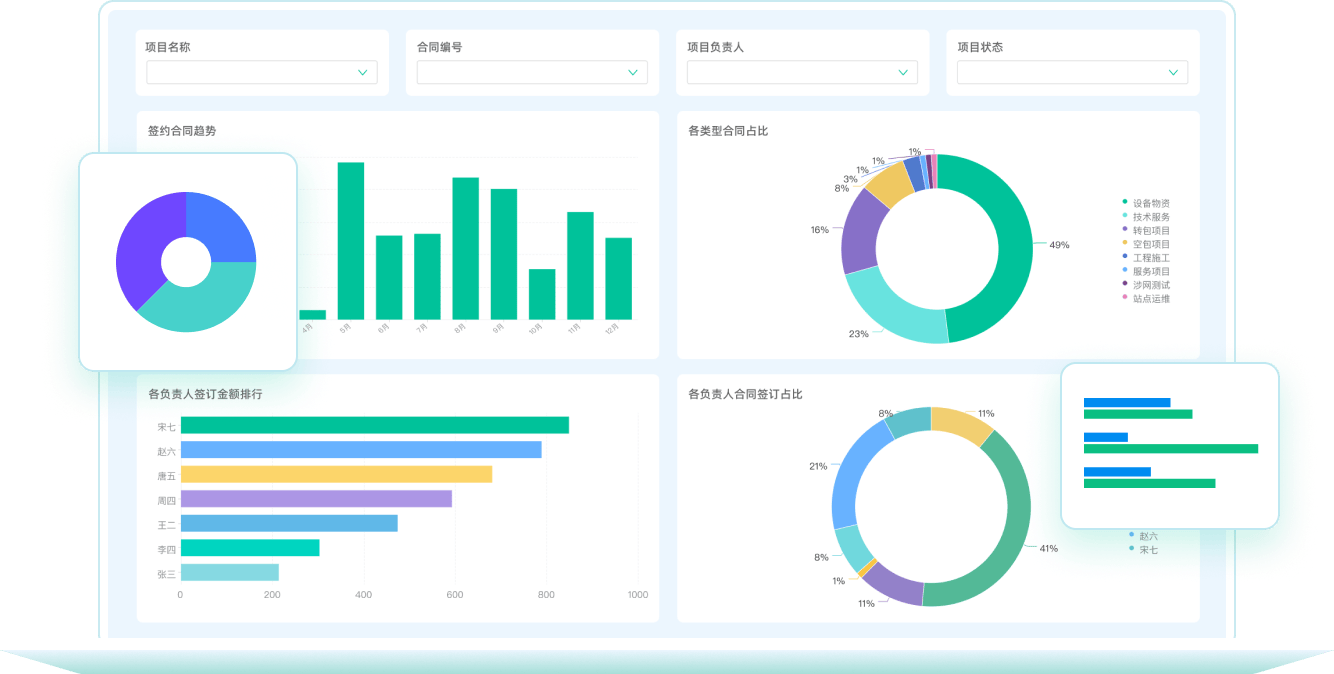The height and width of the screenshot is (674, 1334).
Task: Click 宋七's bar in the ranking chart
Action: 375,425
